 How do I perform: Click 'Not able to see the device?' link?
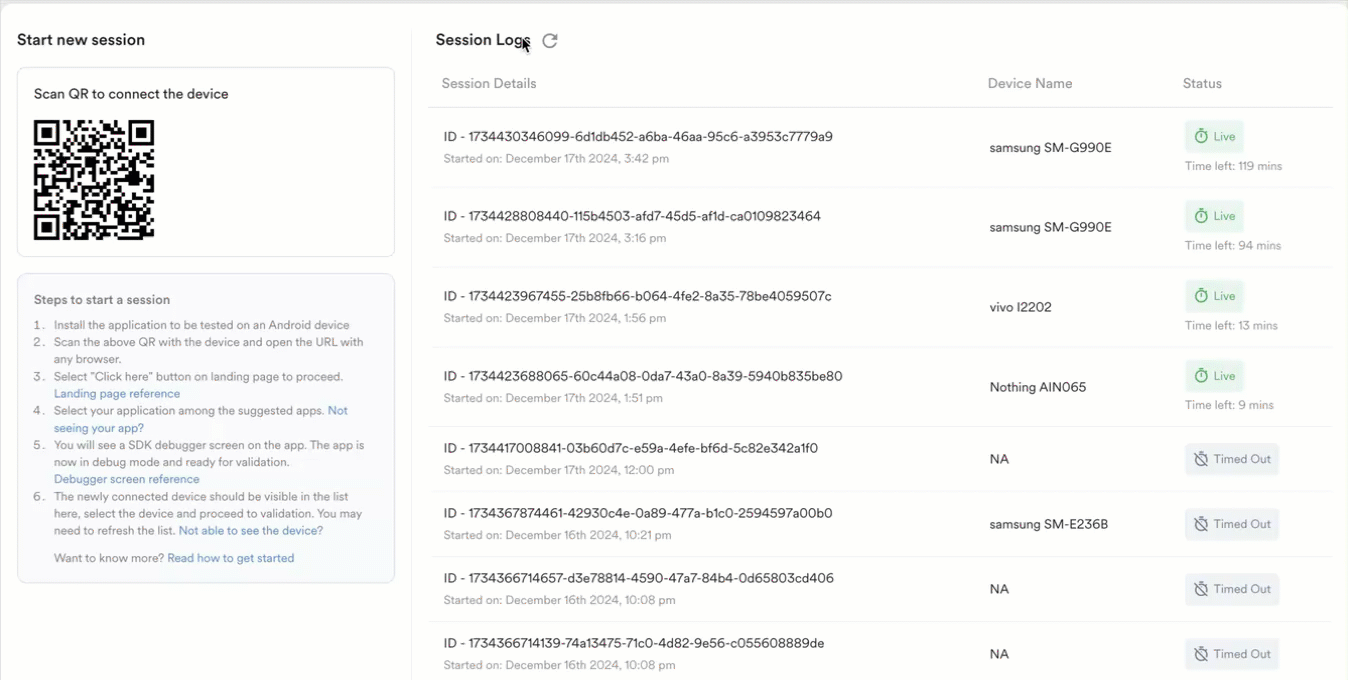(x=250, y=531)
